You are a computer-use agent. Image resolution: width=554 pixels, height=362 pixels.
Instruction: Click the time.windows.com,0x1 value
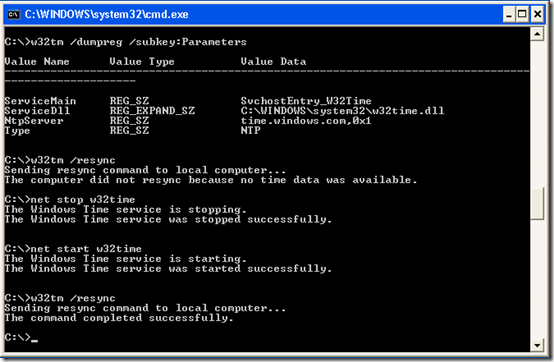(306, 121)
